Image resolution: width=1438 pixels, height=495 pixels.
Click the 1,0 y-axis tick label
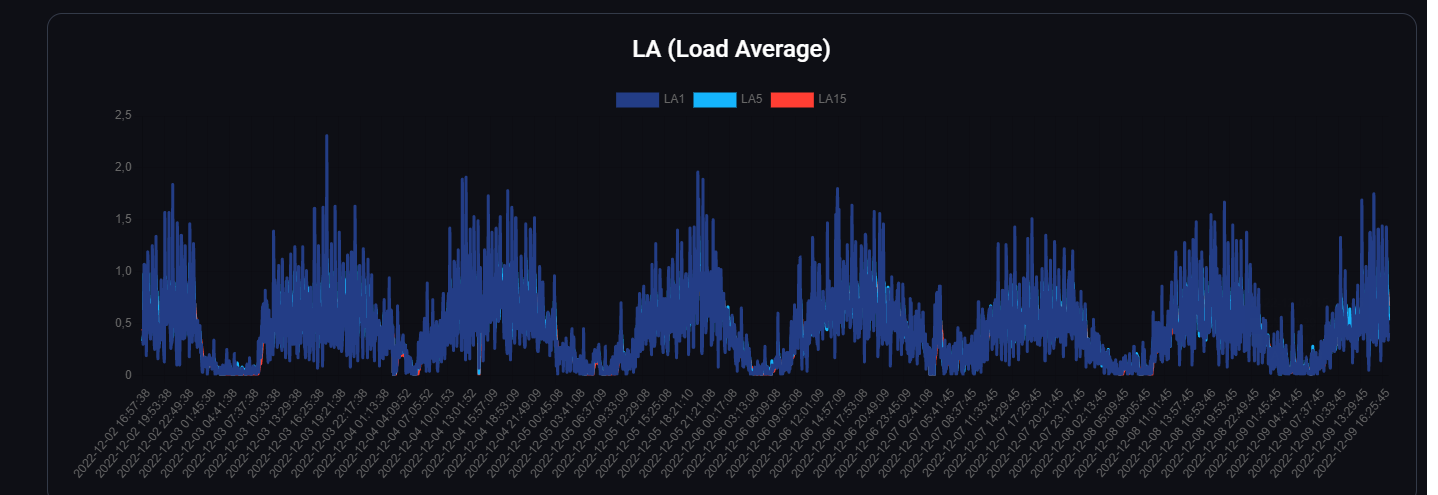pyautogui.click(x=123, y=271)
